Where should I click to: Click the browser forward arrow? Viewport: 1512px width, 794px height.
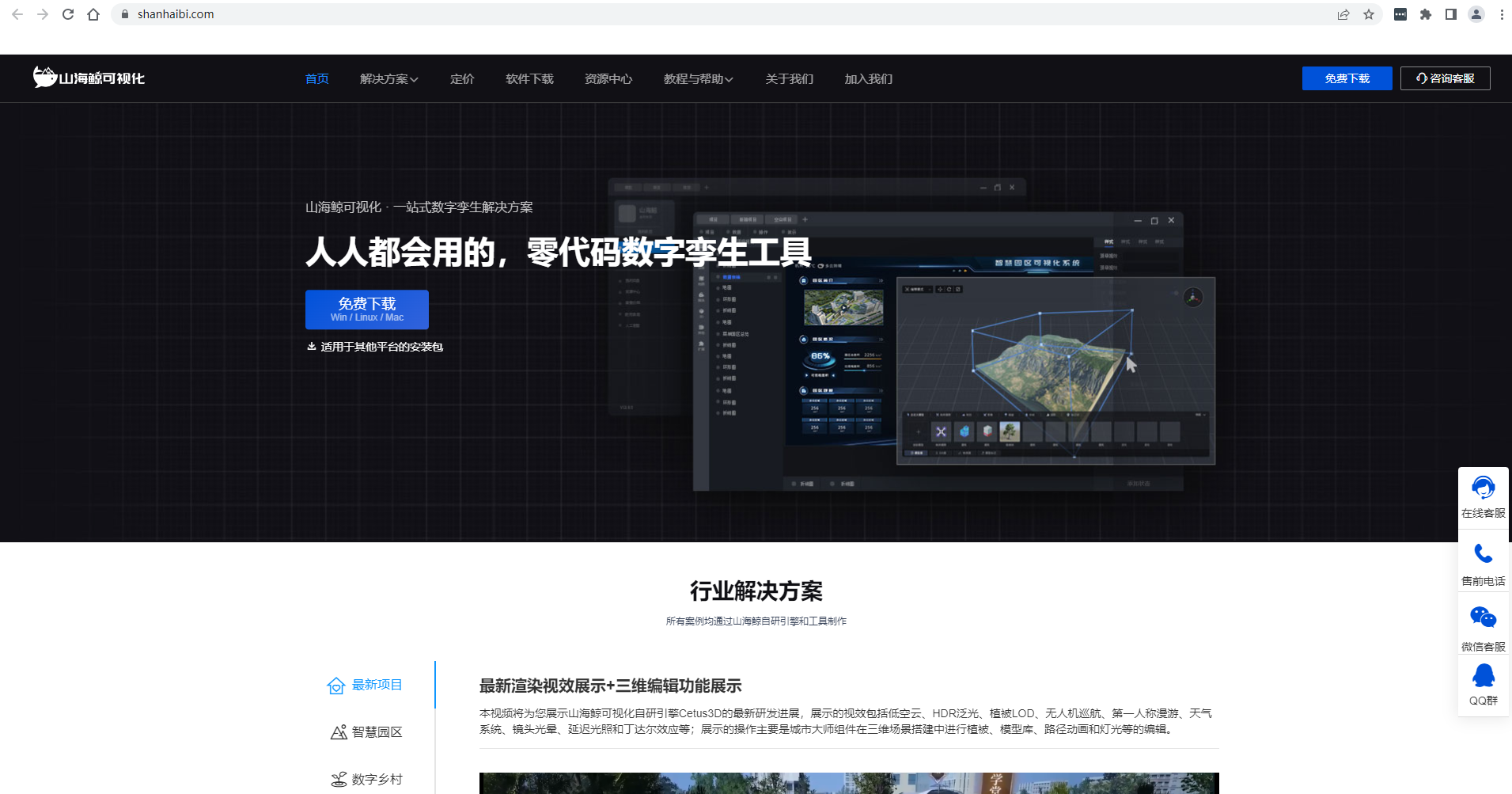tap(43, 14)
